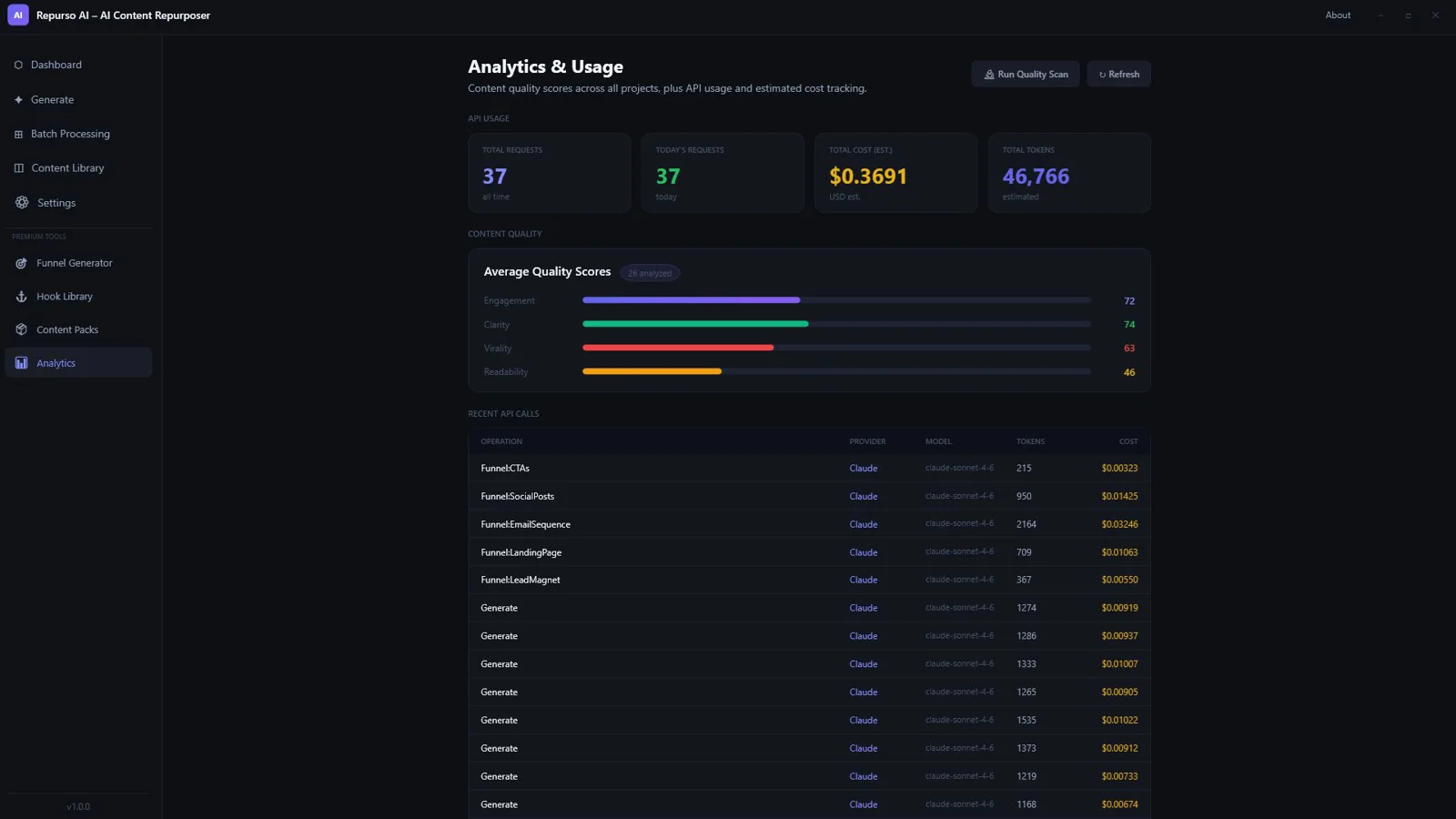Open the Content Packs box icon

[22, 329]
